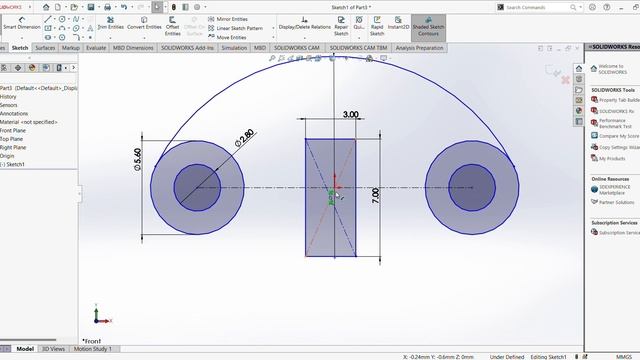The width and height of the screenshot is (640, 360).
Task: Expand the Trim Entities dropdown arrow
Action: point(111,38)
